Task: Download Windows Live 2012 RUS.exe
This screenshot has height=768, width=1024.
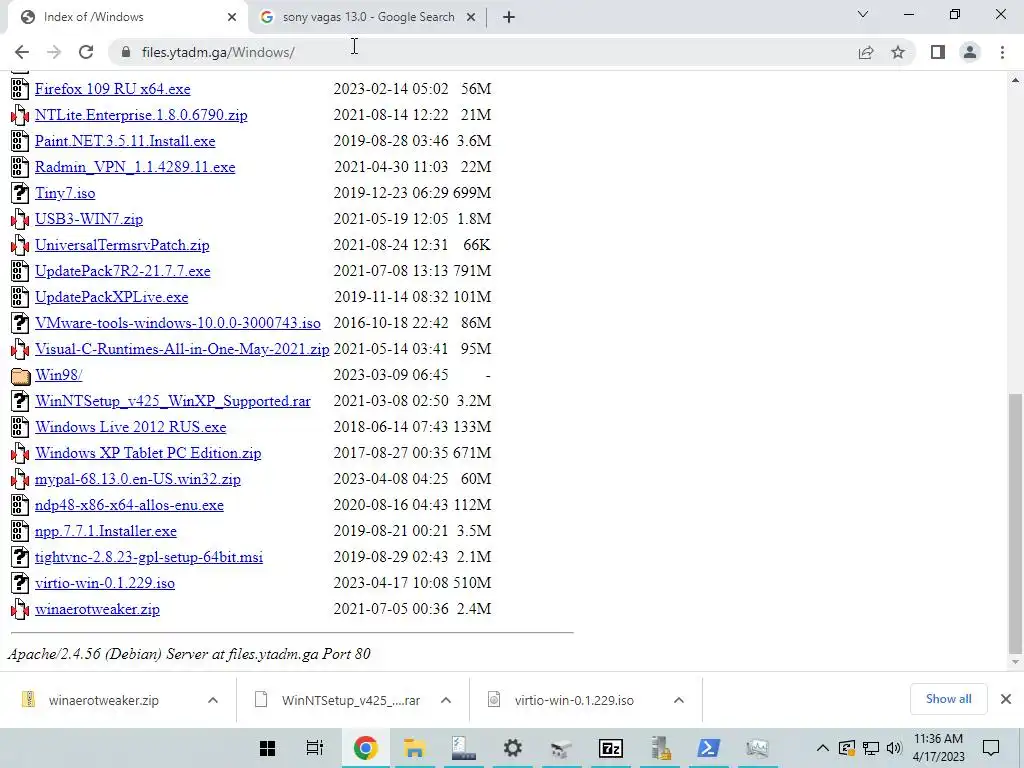Action: (131, 427)
